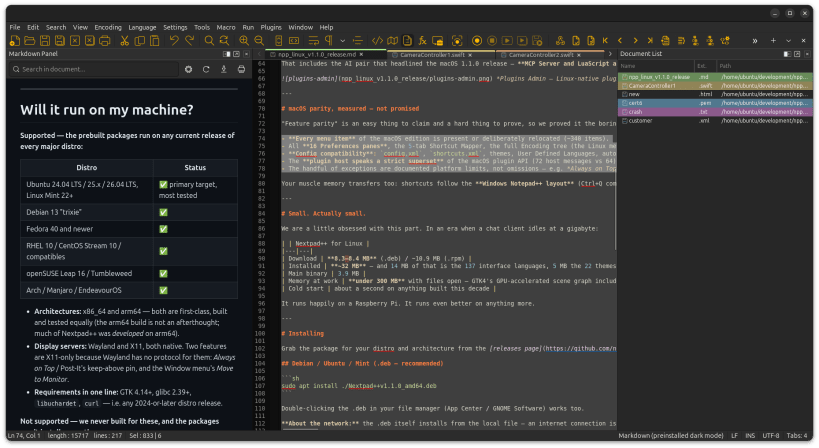Click the UTF-8 encoding status bar entry
The width and height of the screenshot is (819, 448).
tap(770, 435)
